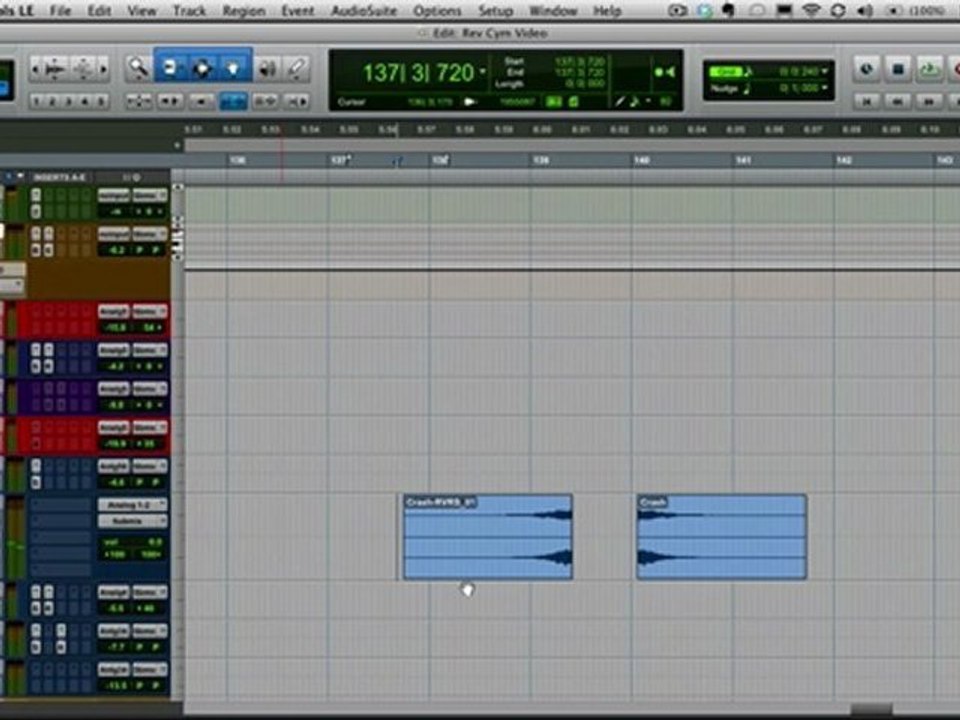Viewport: 960px width, 720px height.
Task: Click bar 140 on the Bars|Beats ruler
Action: coord(642,160)
